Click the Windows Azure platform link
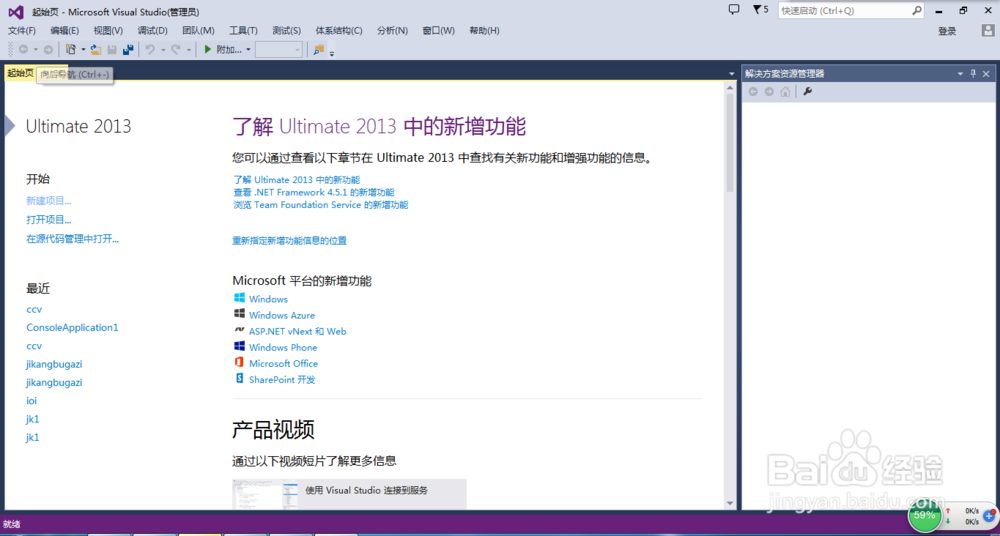 (282, 315)
